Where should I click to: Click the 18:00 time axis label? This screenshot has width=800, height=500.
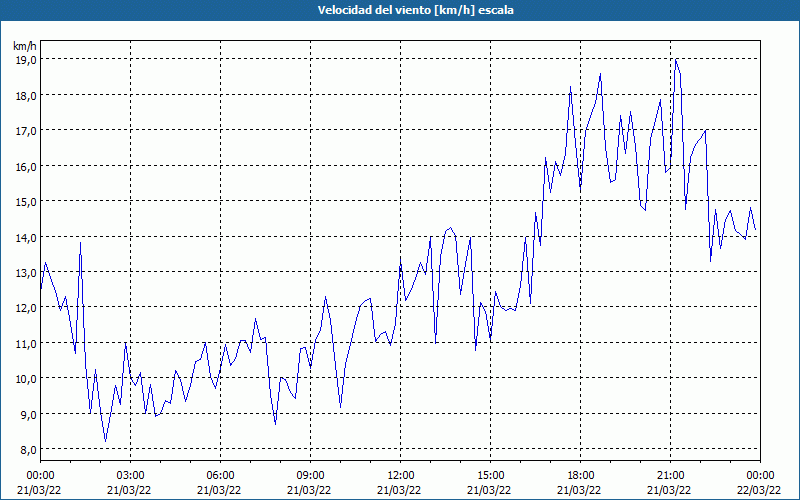pyautogui.click(x=581, y=476)
